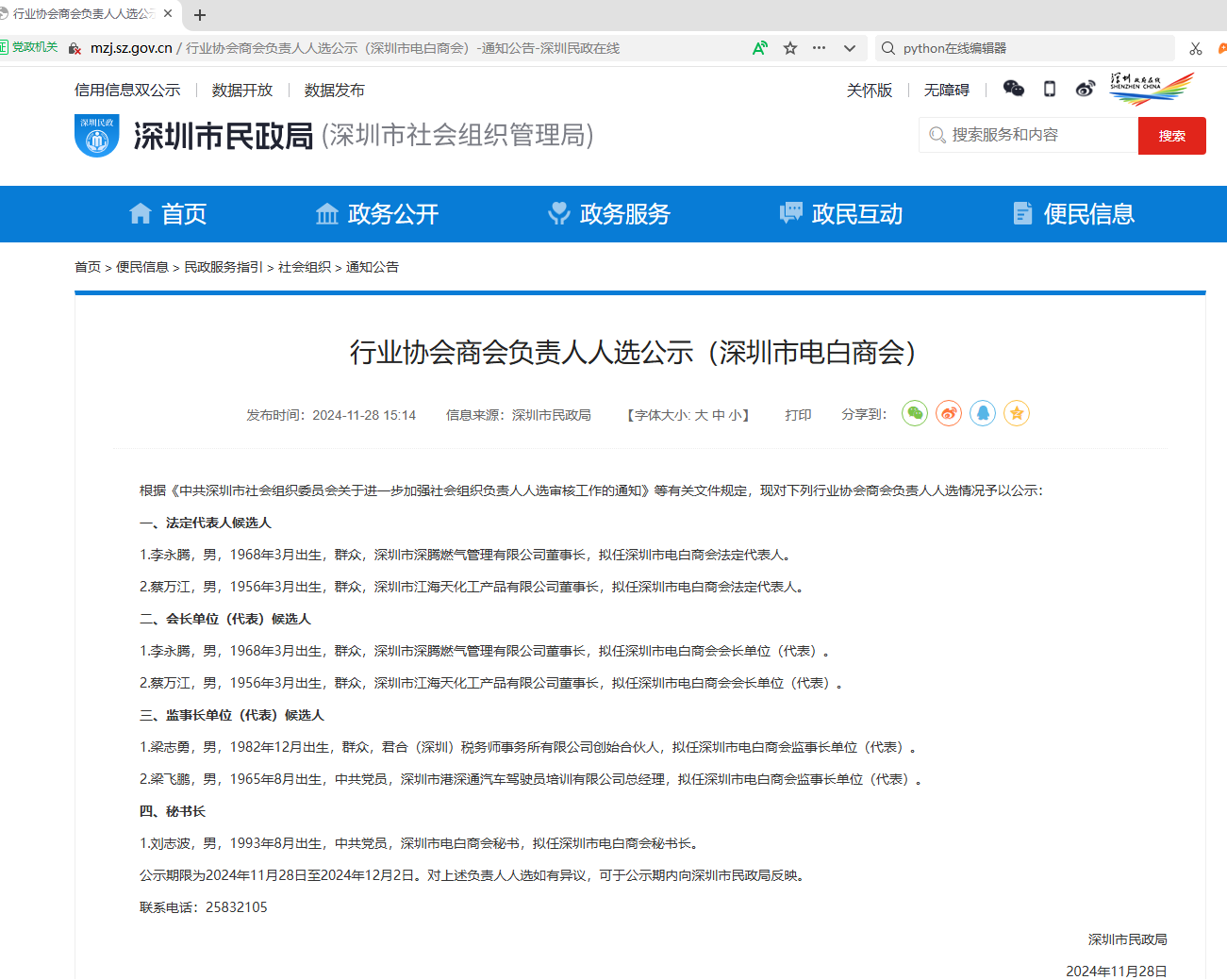Open the WeChat icon in the header
This screenshot has width=1227, height=980.
tap(1013, 89)
